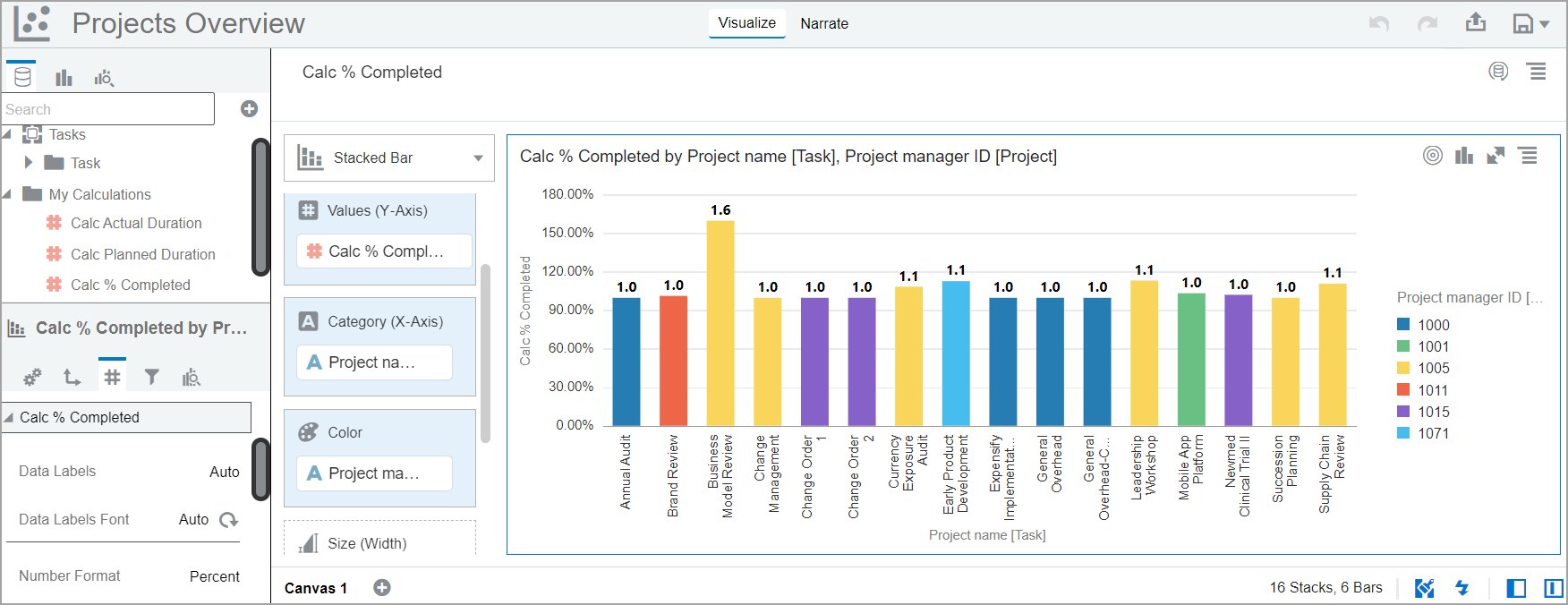Click the export share icon
The width and height of the screenshot is (1568, 605).
click(x=1476, y=22)
